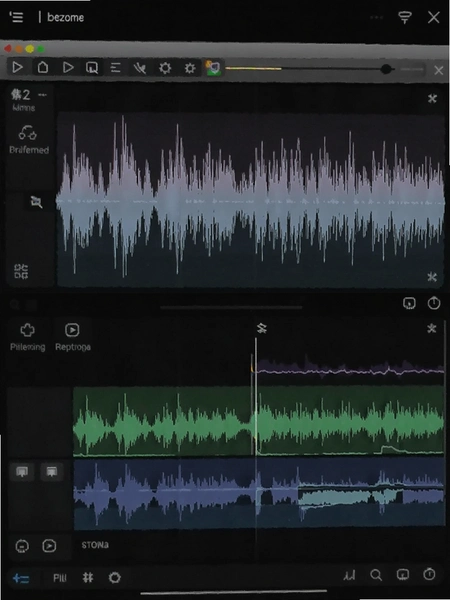Image resolution: width=450 pixels, height=600 pixels.
Task: Click the horizontal scrollbar under the large waveform
Action: (x=231, y=307)
